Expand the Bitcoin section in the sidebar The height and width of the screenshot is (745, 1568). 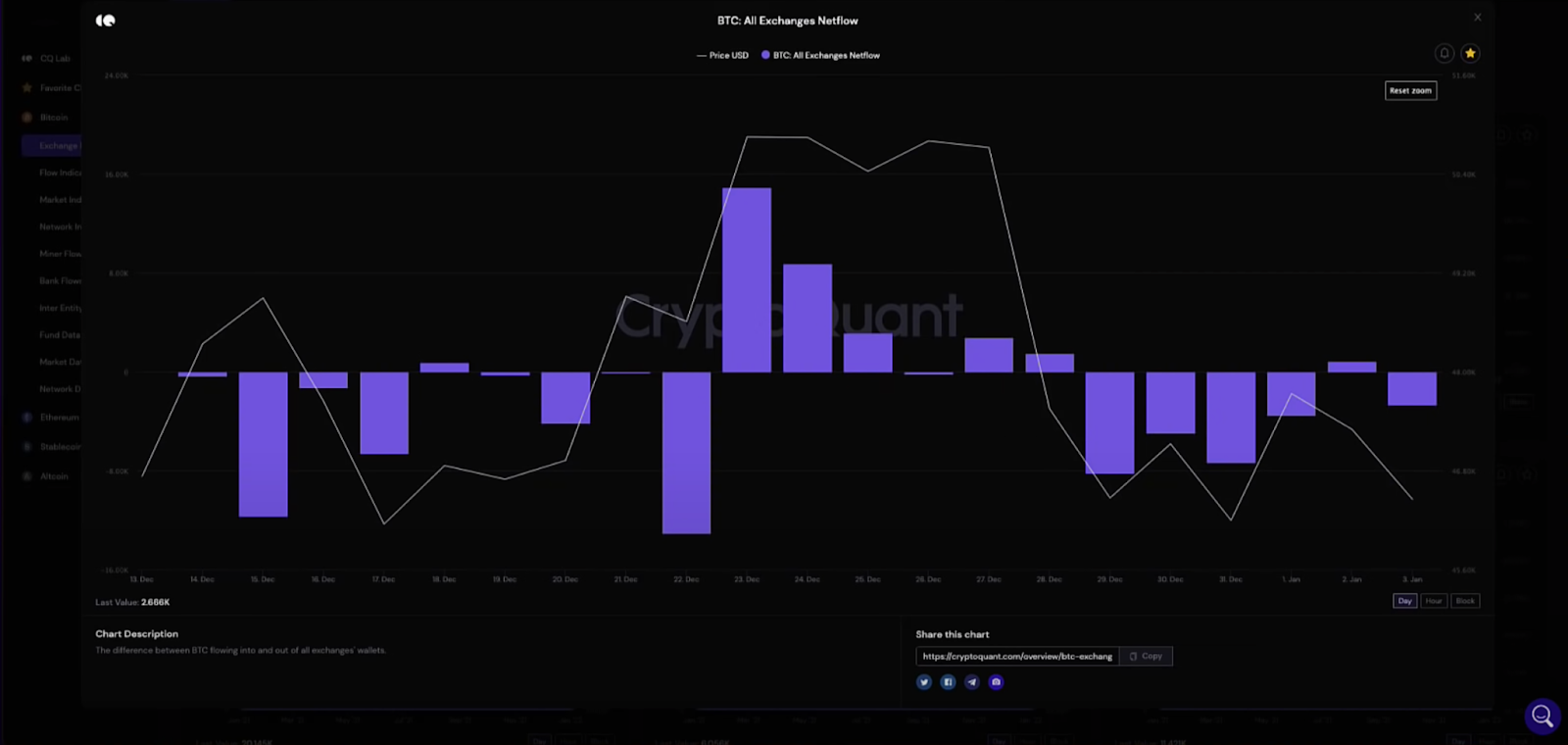54,118
